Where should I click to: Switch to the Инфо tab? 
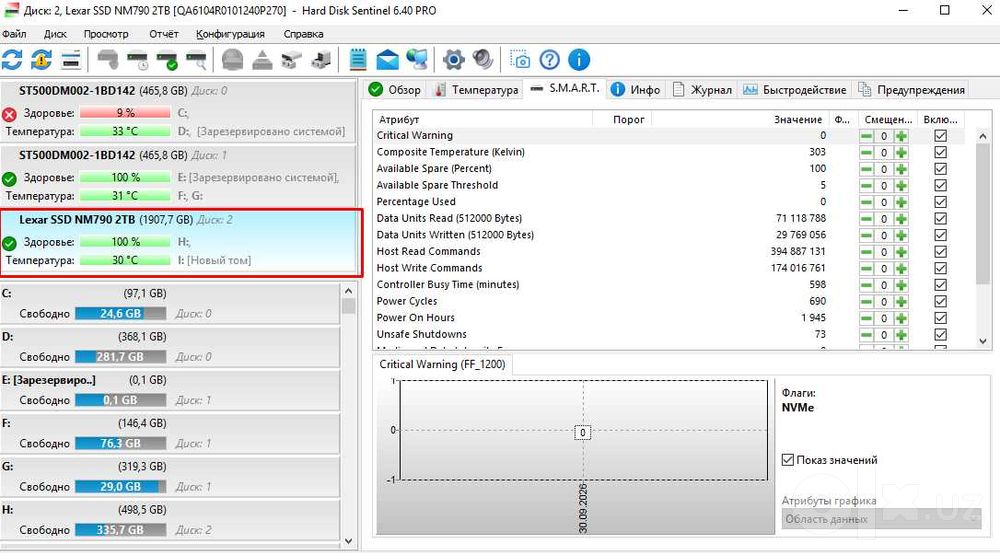click(636, 90)
